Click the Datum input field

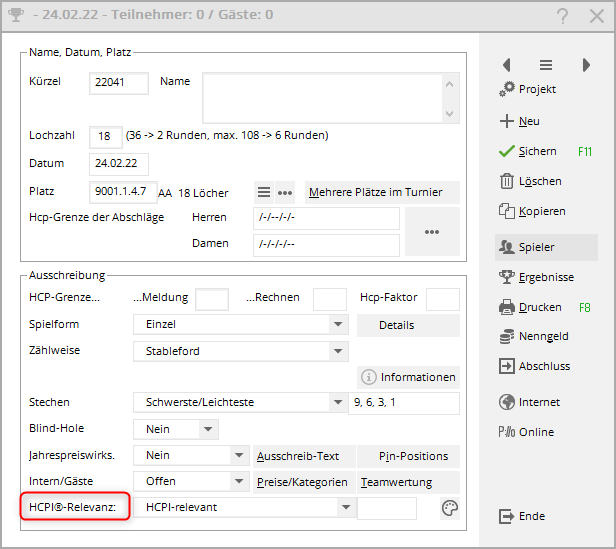tap(119, 162)
